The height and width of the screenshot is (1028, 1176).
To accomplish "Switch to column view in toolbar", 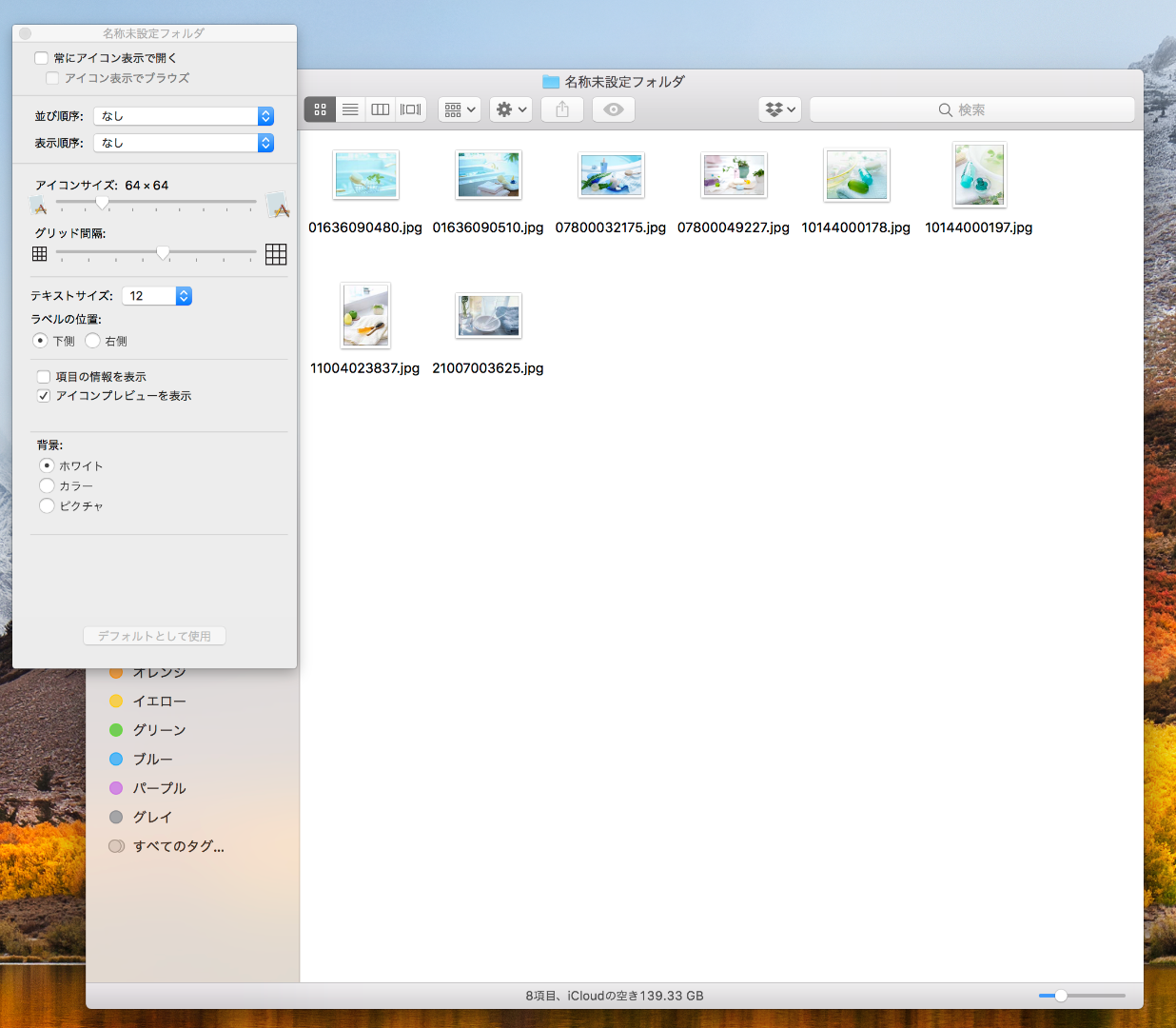I will click(381, 109).
